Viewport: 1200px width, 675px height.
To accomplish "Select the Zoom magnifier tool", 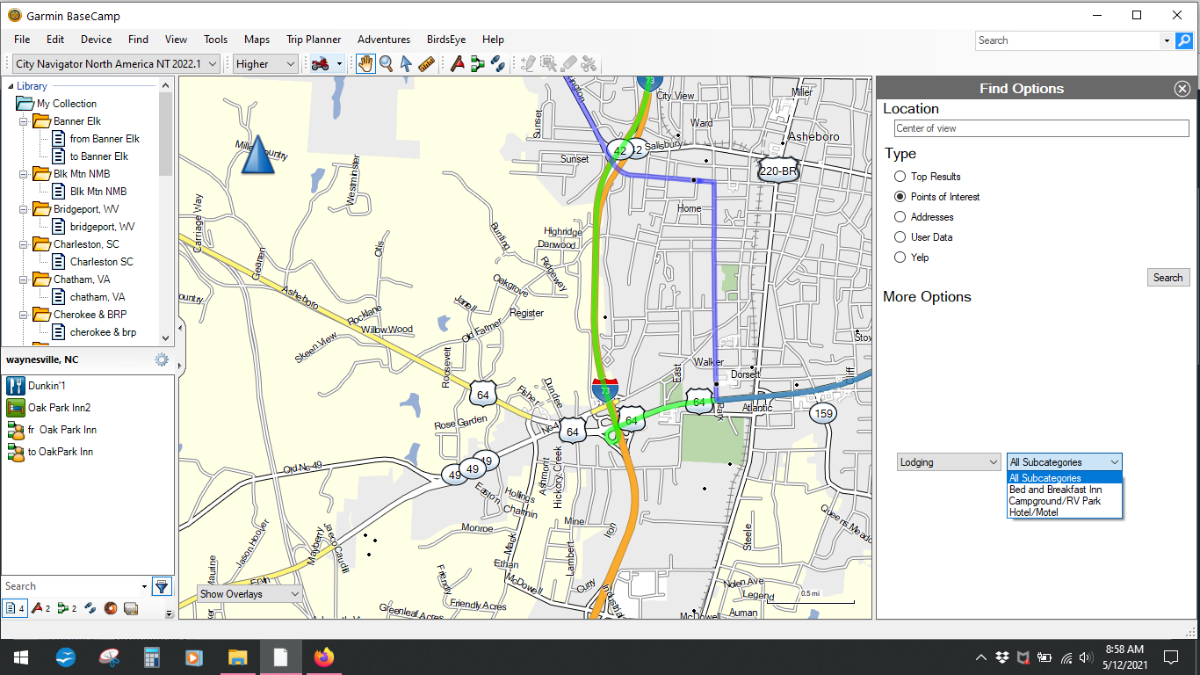I will coord(386,64).
